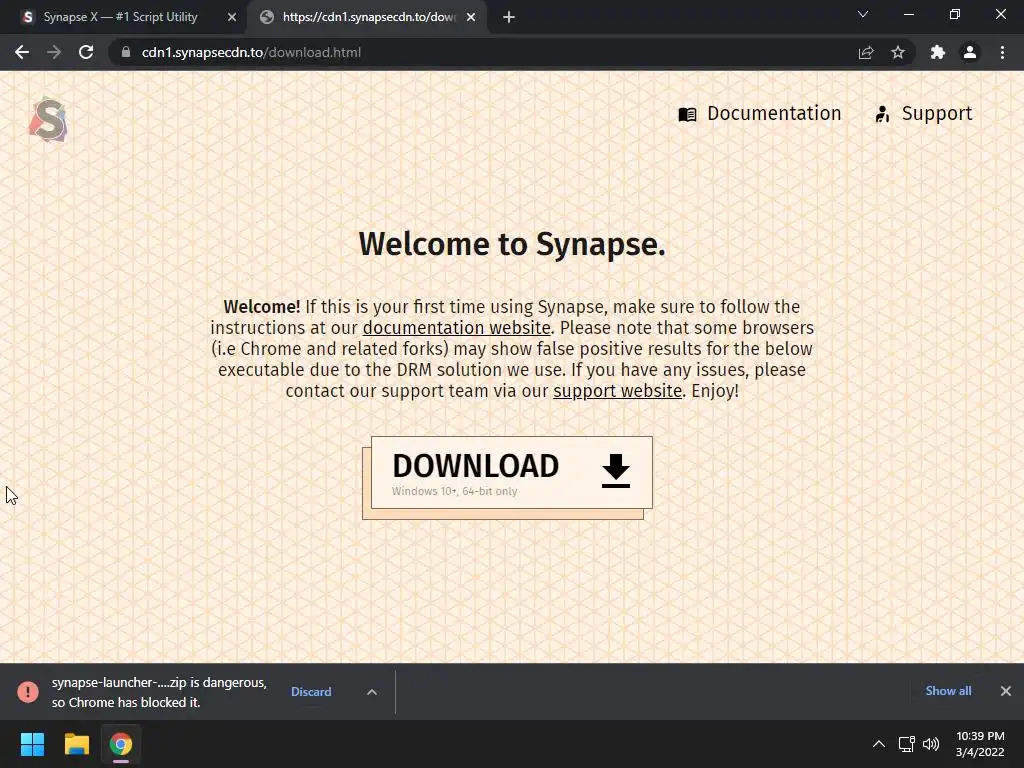Follow the support website link
The width and height of the screenshot is (1024, 768).
(x=617, y=391)
